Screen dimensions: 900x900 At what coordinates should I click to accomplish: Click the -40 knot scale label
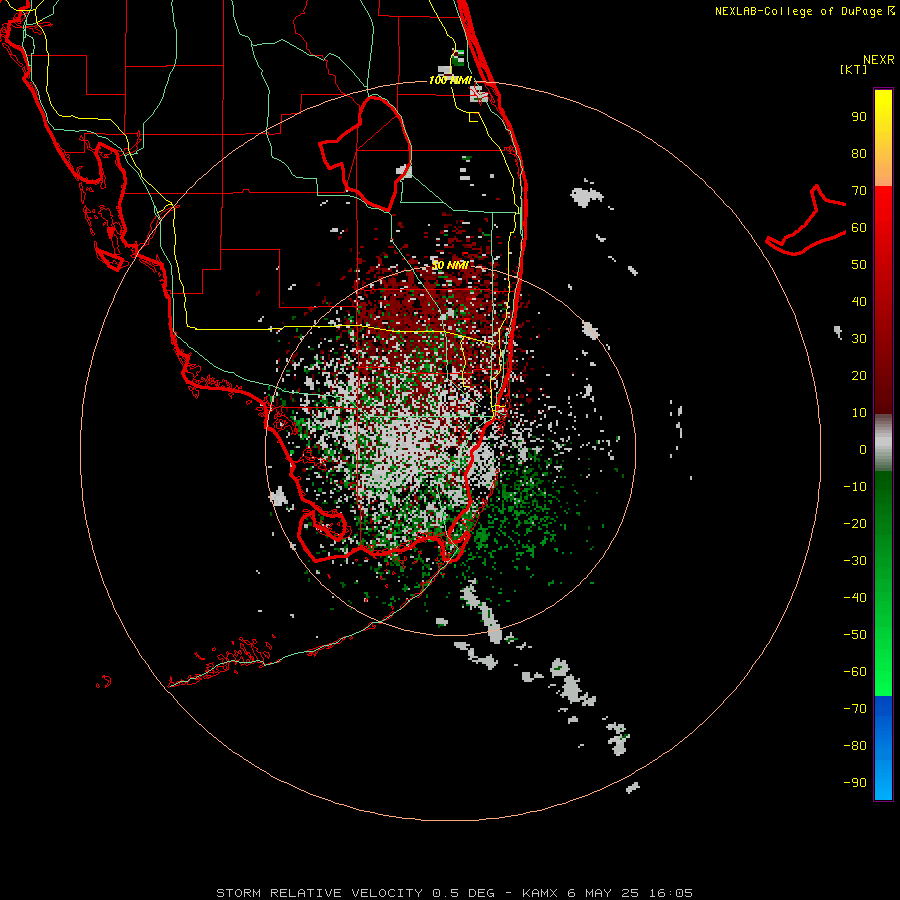pyautogui.click(x=855, y=598)
